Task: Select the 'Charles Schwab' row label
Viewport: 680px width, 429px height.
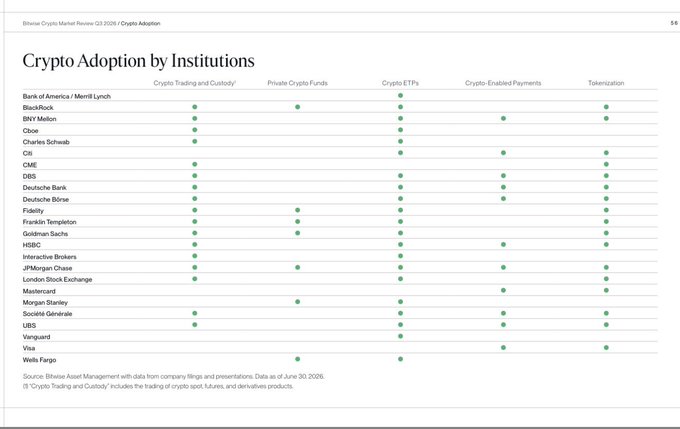Action: tap(46, 142)
